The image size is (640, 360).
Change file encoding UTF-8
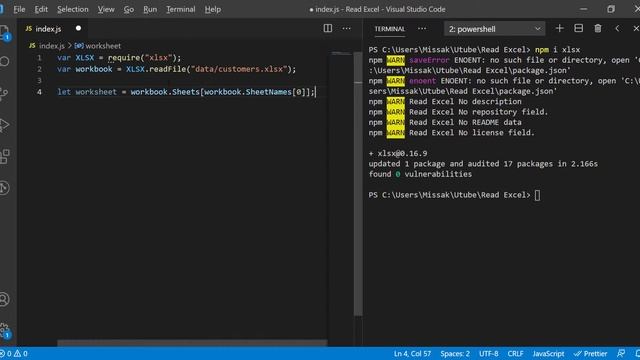click(x=489, y=353)
